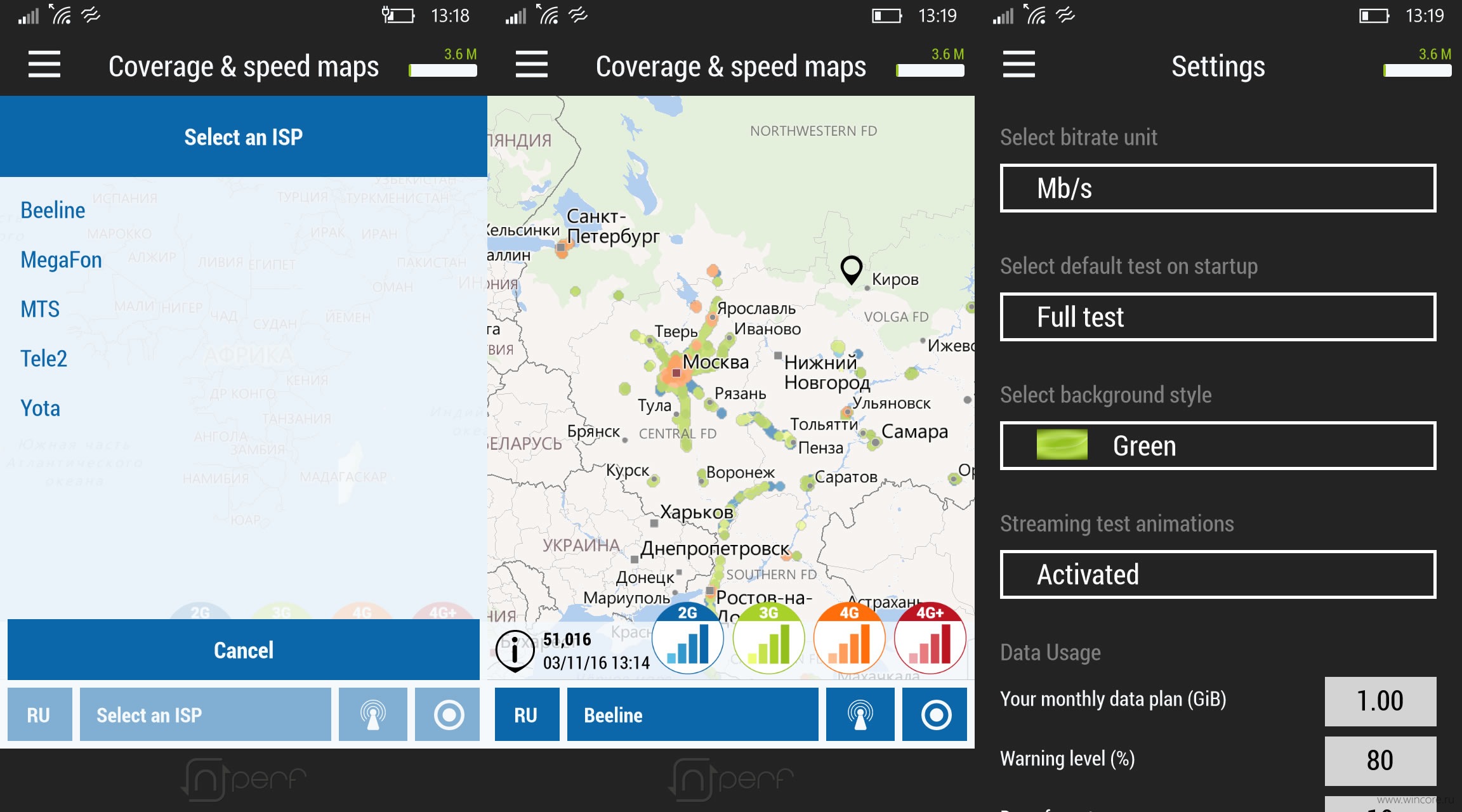Tap 'Warning level (%)' label
This screenshot has width=1462, height=812.
tap(1067, 759)
